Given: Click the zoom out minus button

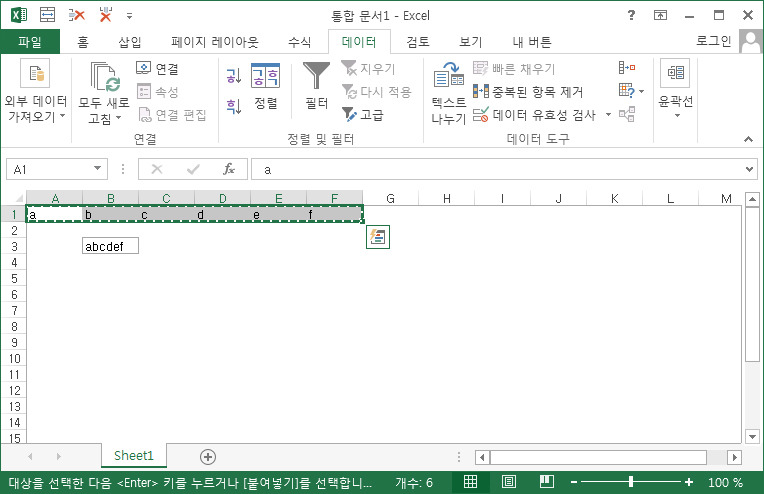Looking at the screenshot, I should 574,482.
